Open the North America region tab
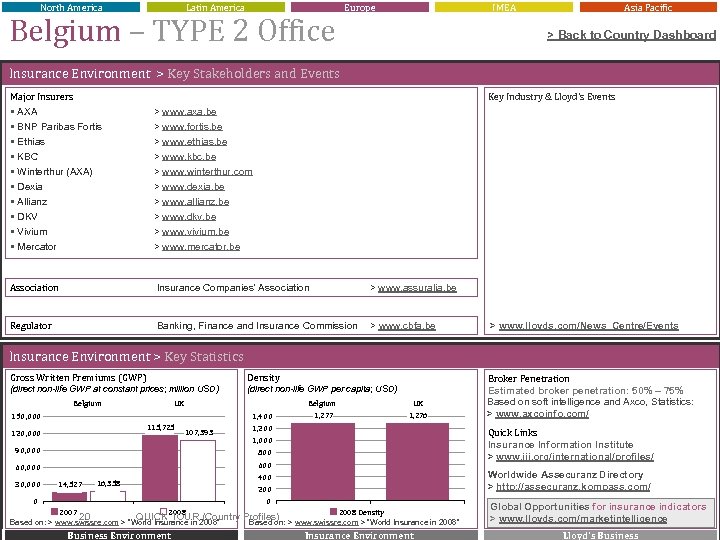720x540 pixels. (x=71, y=7)
